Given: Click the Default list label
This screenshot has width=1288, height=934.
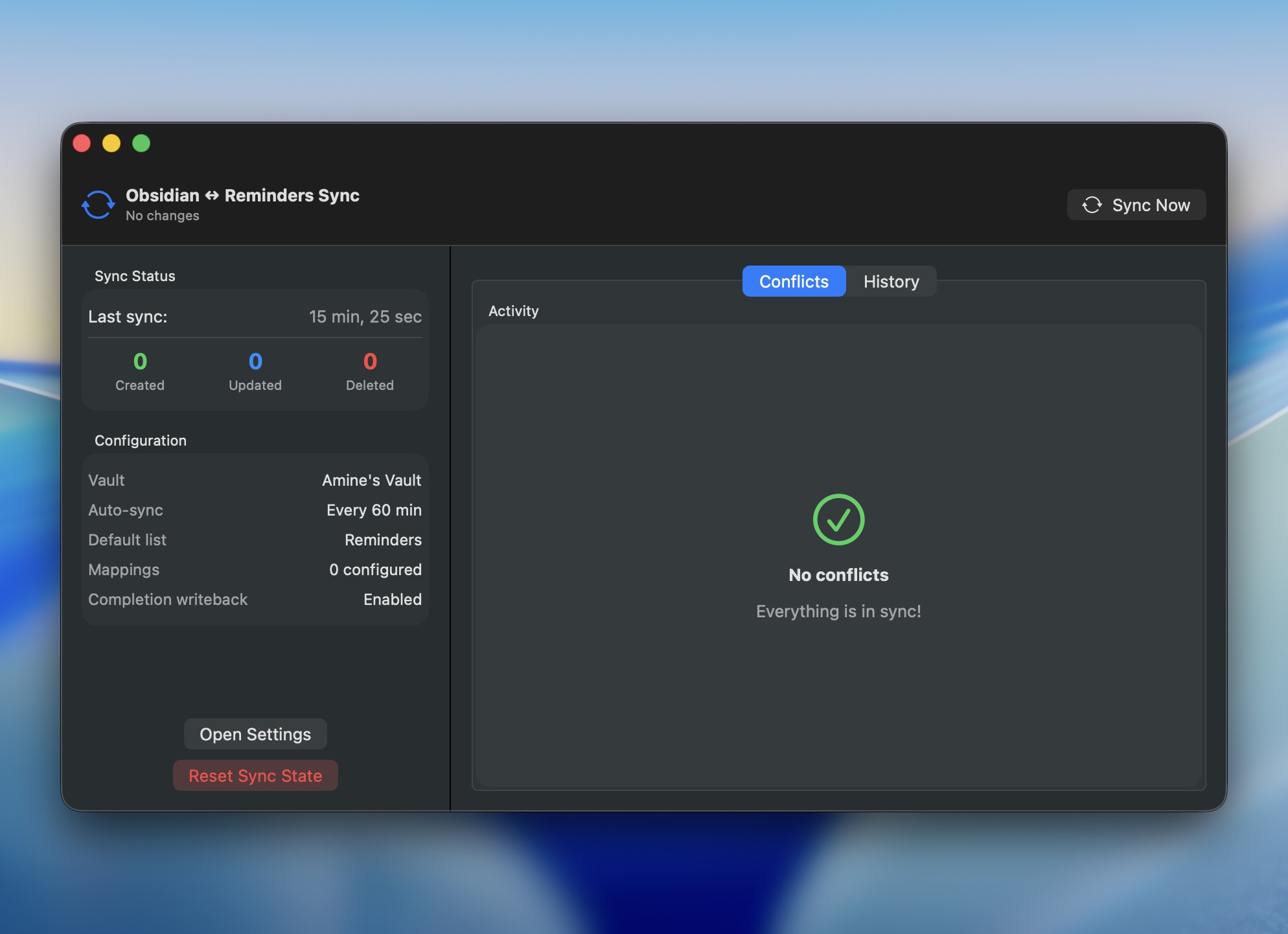Looking at the screenshot, I should pos(127,540).
